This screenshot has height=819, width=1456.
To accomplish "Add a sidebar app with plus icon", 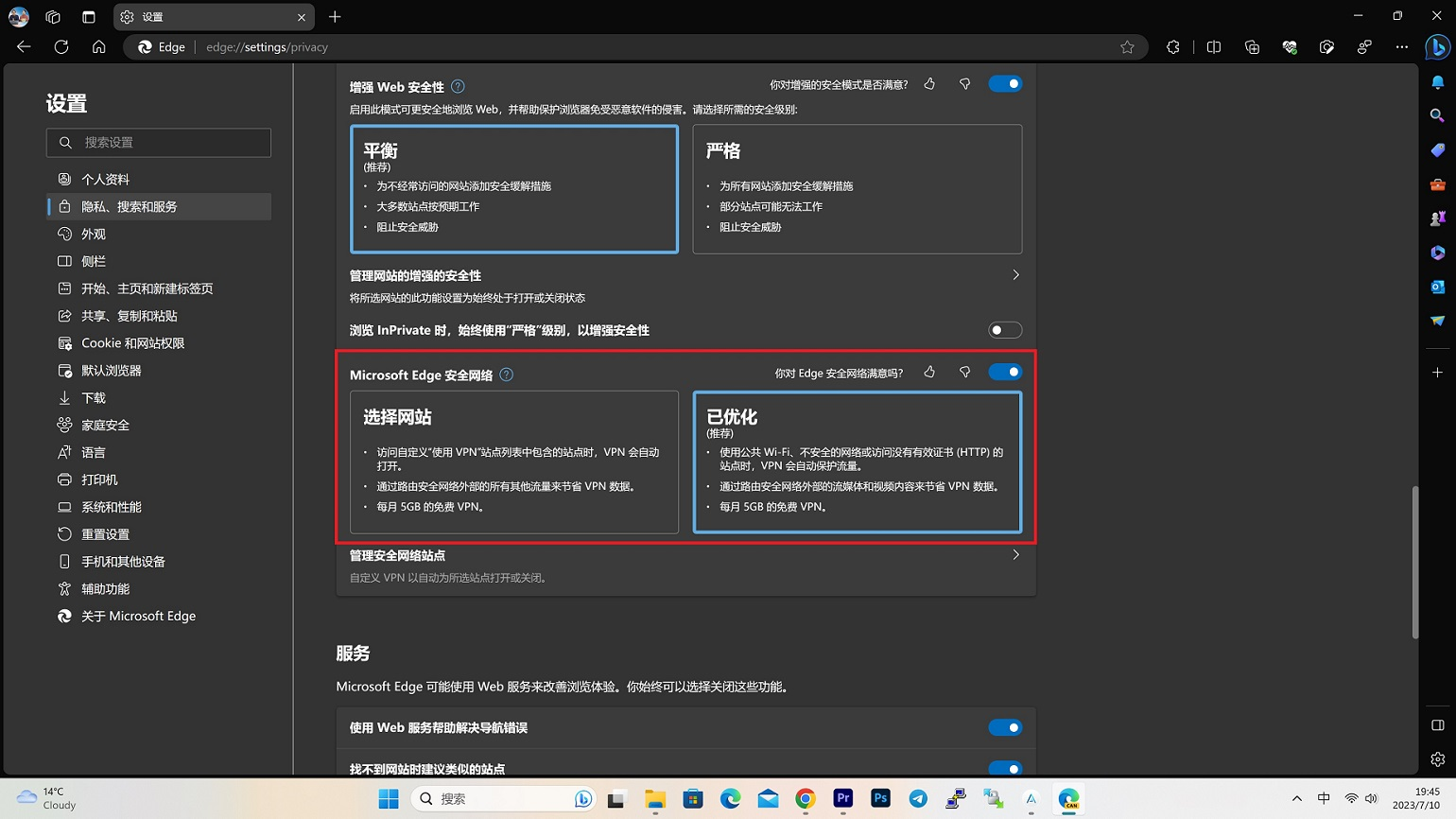I will (x=1437, y=373).
